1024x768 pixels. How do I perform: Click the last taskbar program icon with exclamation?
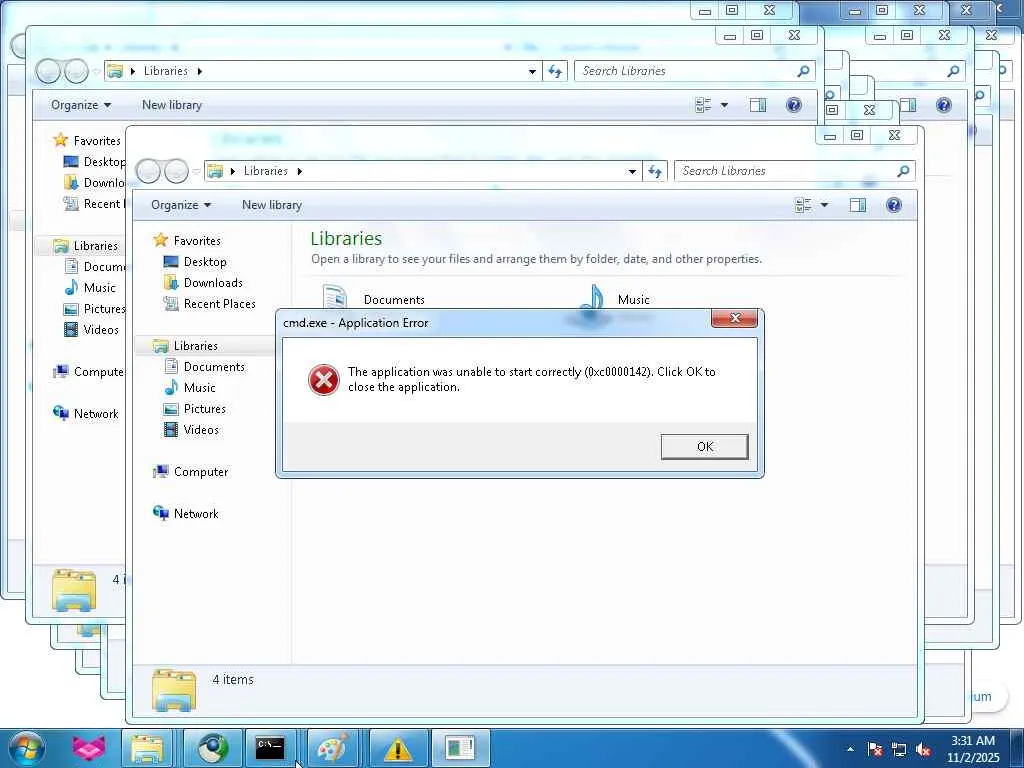(x=460, y=748)
